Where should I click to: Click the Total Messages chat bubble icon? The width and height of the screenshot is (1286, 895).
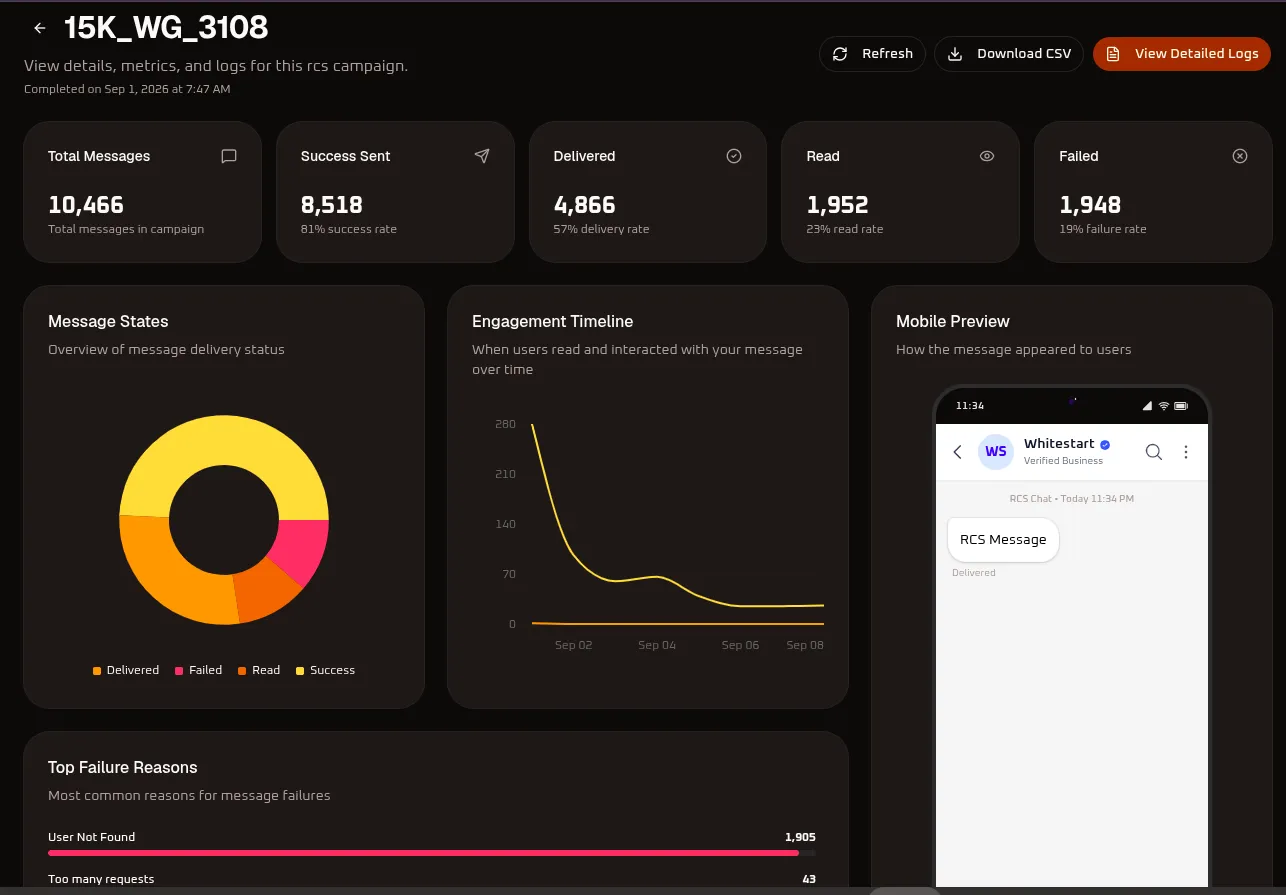tap(229, 156)
